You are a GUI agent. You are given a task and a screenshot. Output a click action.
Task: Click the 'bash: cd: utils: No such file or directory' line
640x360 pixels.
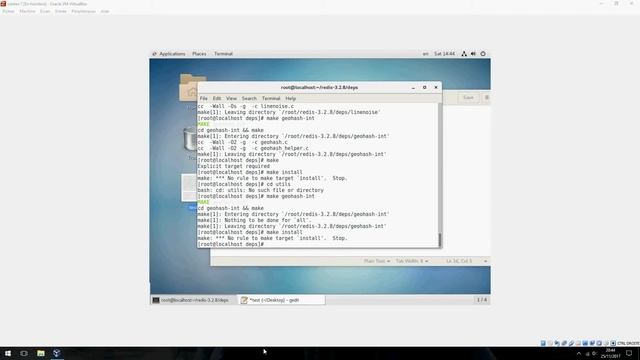[260, 190]
